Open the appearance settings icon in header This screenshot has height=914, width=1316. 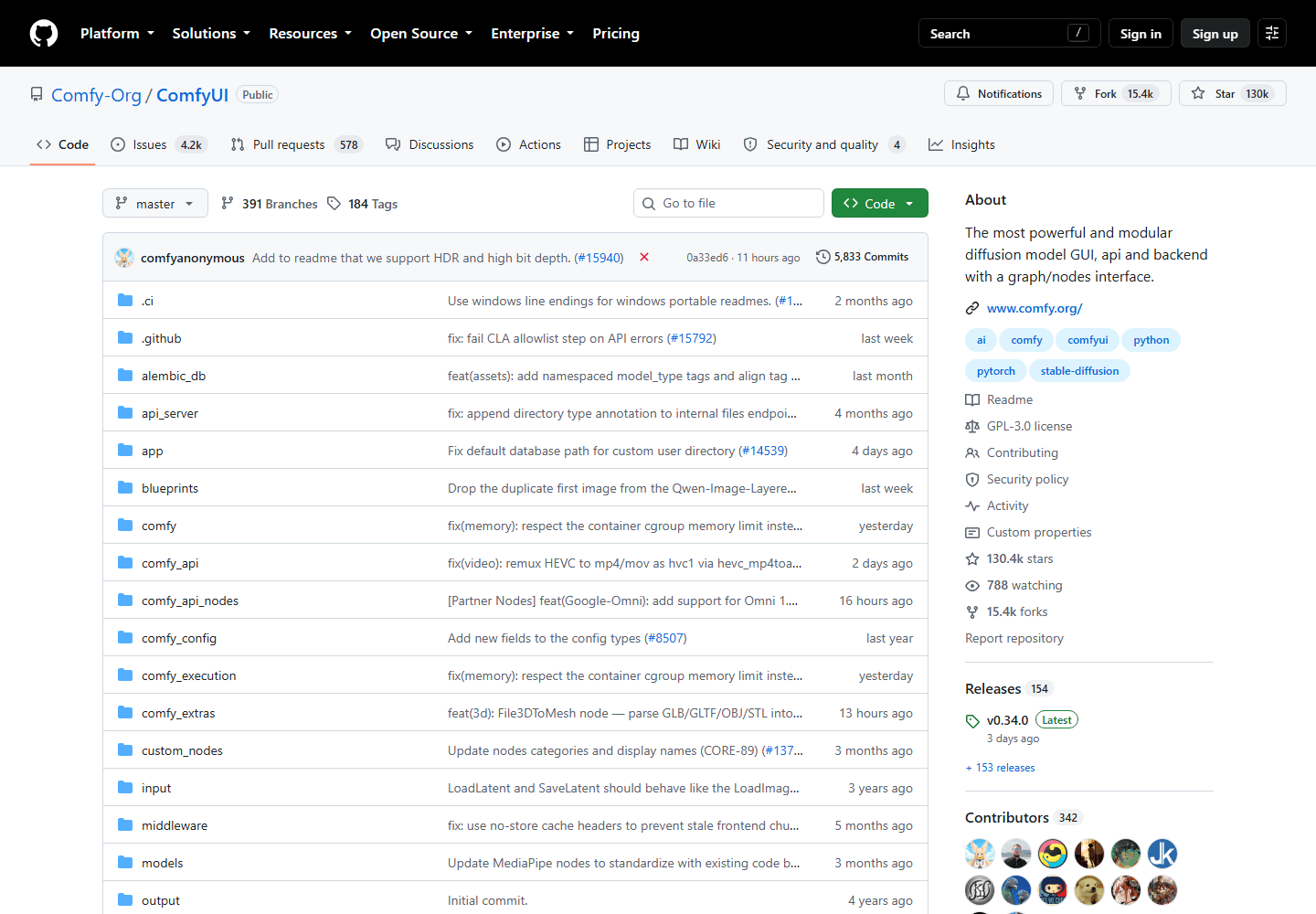(1272, 33)
